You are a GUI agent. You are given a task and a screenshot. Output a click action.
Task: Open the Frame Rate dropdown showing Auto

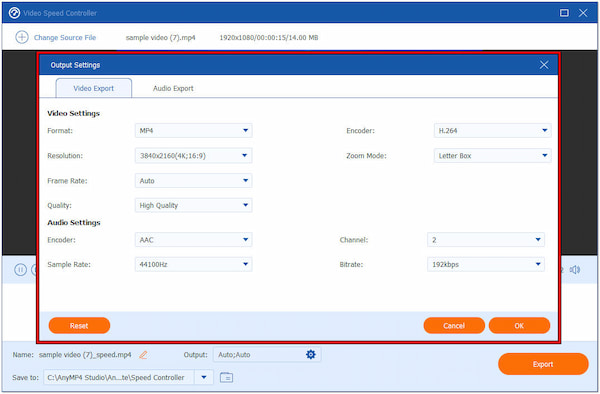click(194, 181)
